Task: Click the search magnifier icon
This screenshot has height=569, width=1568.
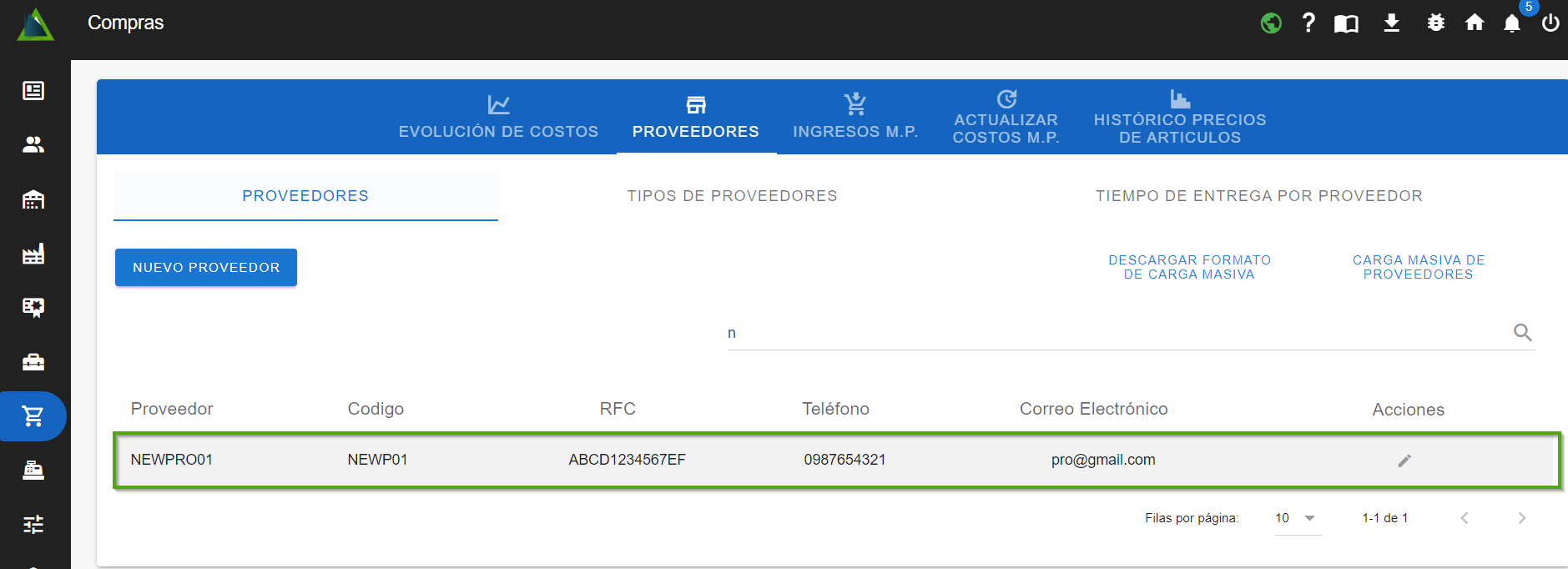Action: (1522, 333)
